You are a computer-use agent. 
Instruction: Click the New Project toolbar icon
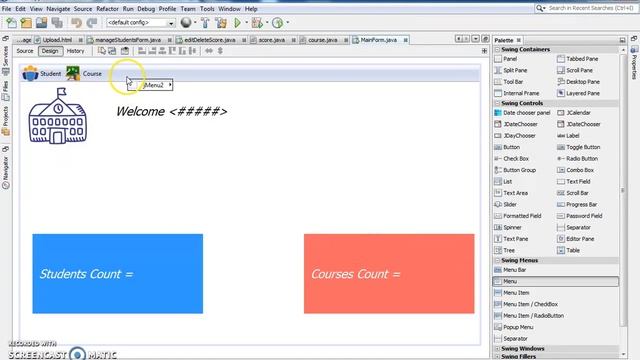tap(26, 23)
